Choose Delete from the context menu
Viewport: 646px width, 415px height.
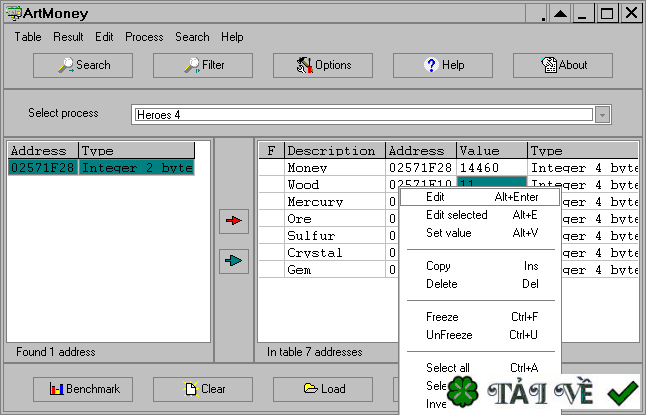click(x=480, y=284)
